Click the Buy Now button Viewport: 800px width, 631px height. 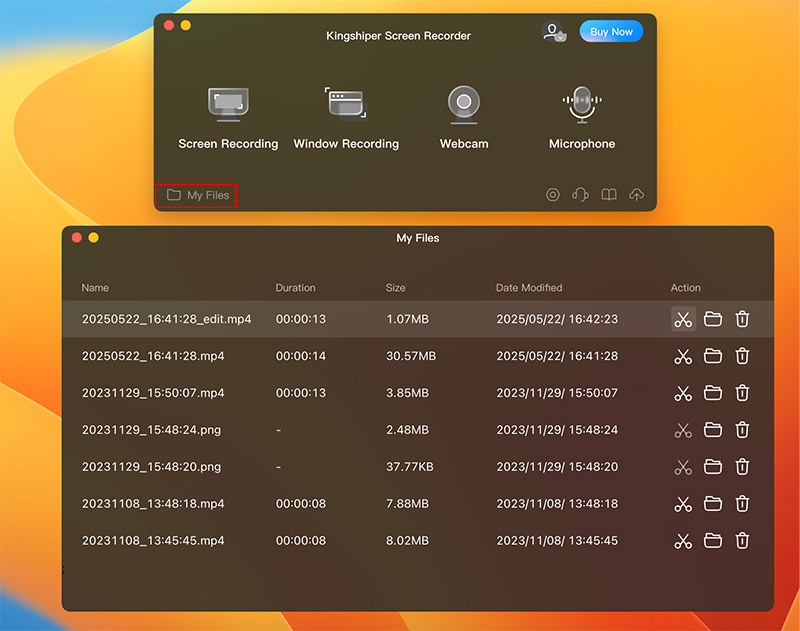click(611, 32)
